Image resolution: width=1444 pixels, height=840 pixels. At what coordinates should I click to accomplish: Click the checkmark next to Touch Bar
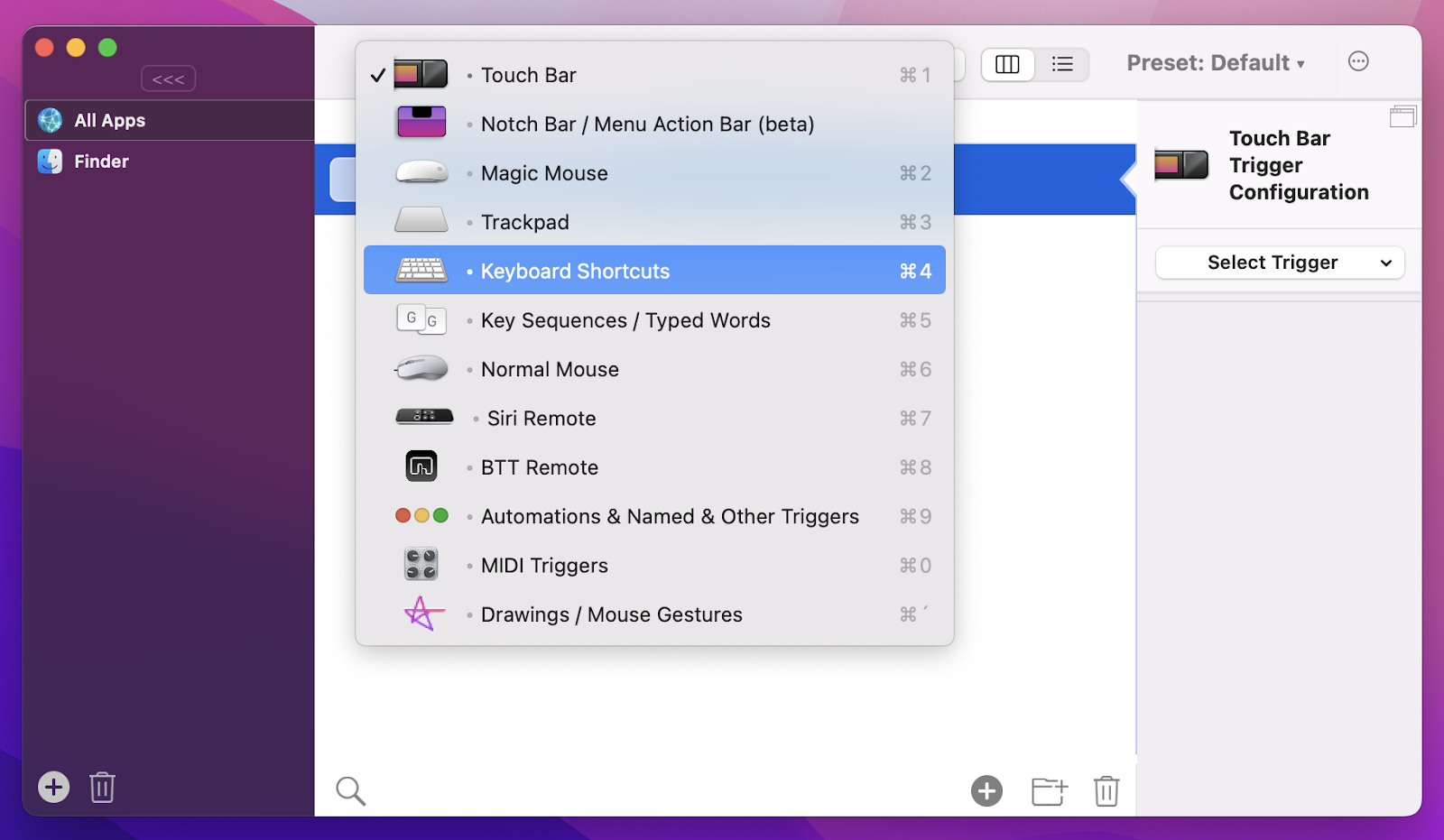click(376, 75)
